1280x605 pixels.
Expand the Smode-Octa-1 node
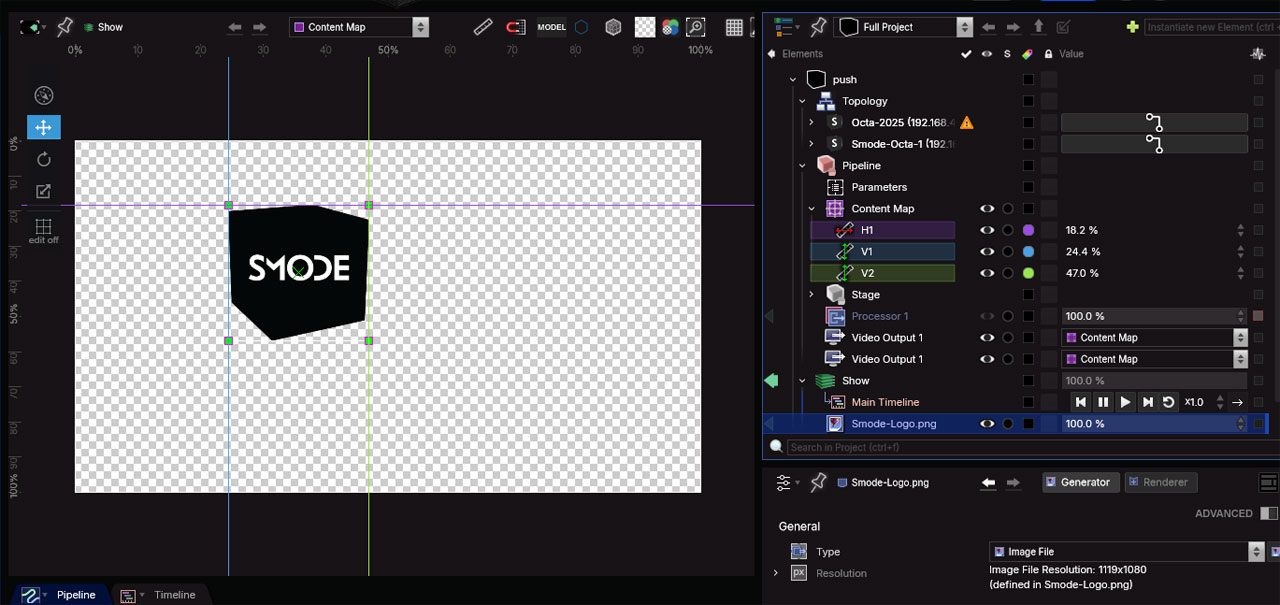pyautogui.click(x=811, y=144)
